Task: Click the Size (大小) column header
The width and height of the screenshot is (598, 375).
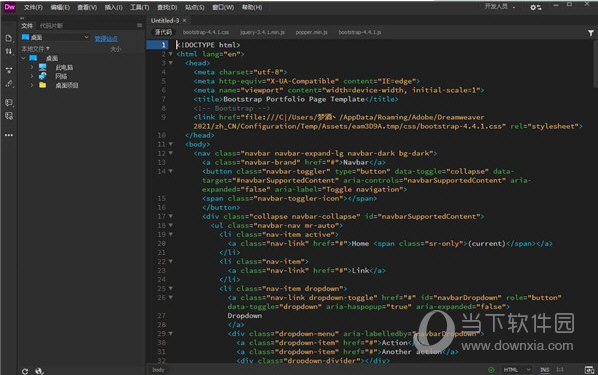Action: (116, 49)
